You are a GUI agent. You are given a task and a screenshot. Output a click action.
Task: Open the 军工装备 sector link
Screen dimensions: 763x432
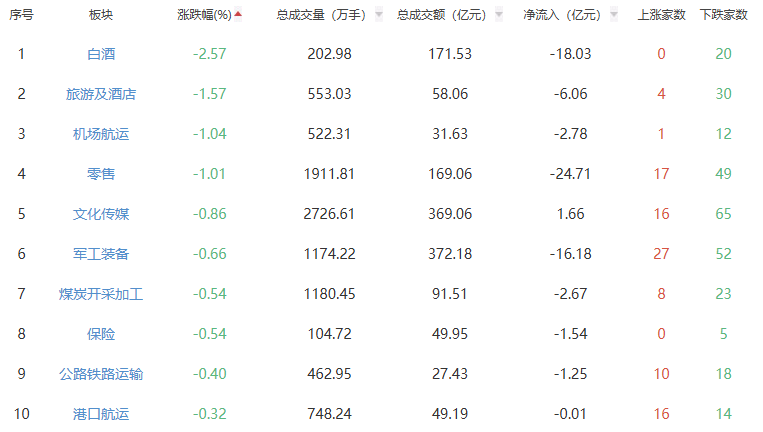pos(101,254)
